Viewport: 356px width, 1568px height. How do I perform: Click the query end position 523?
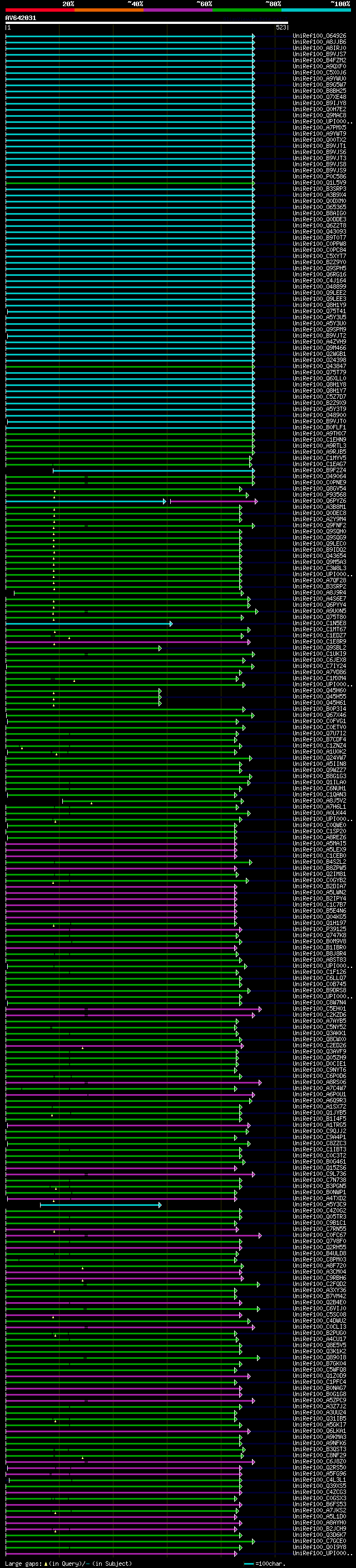(x=281, y=27)
